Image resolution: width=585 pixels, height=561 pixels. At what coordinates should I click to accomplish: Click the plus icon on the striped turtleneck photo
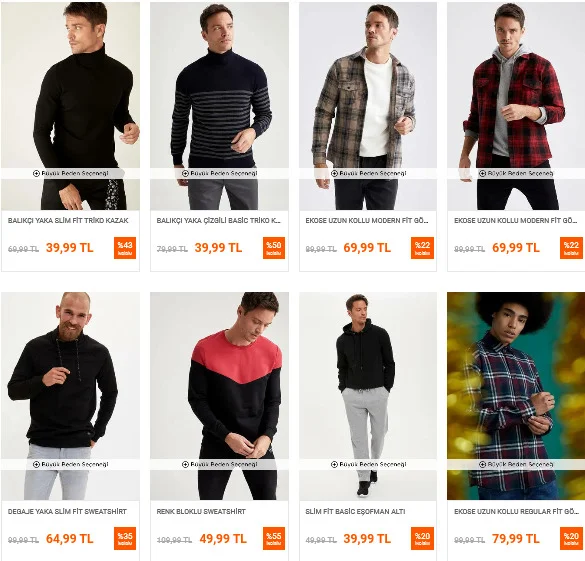[185, 173]
